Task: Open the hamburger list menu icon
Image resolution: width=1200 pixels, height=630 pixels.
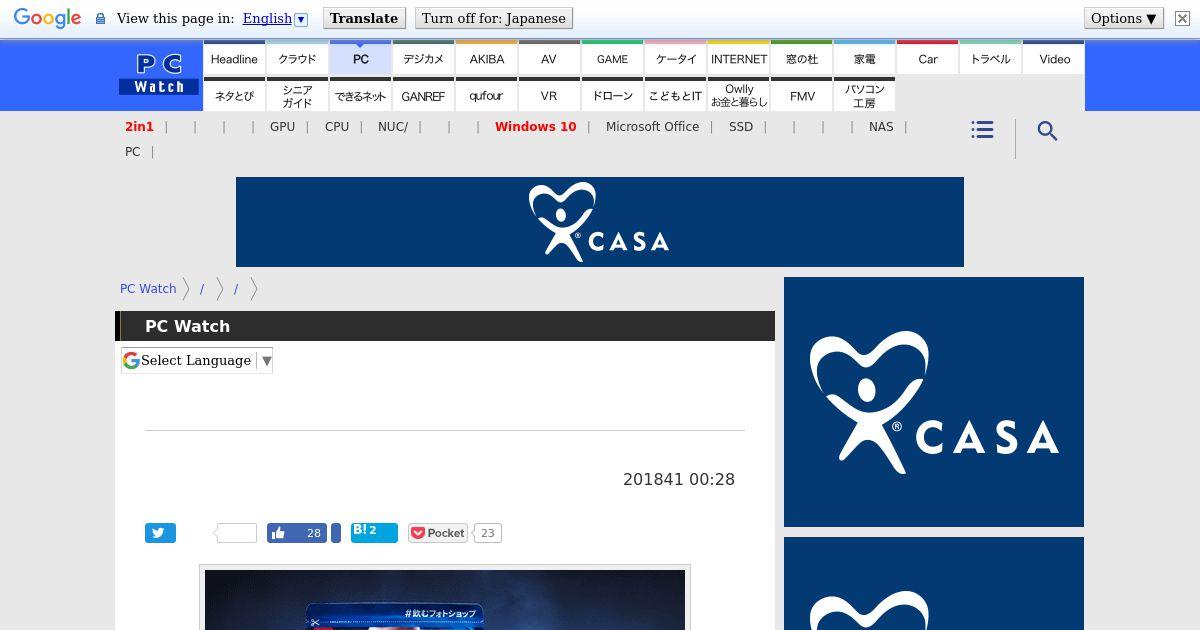Action: pos(982,130)
